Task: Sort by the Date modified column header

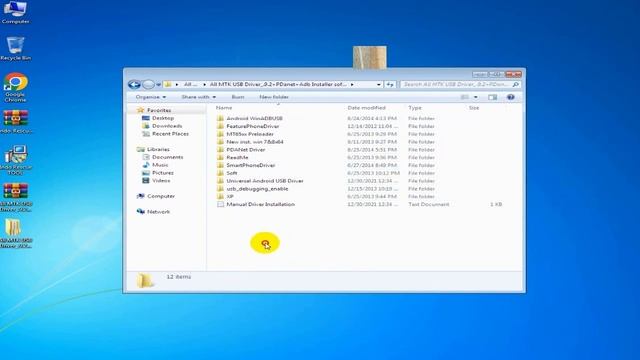Action: tap(367, 108)
